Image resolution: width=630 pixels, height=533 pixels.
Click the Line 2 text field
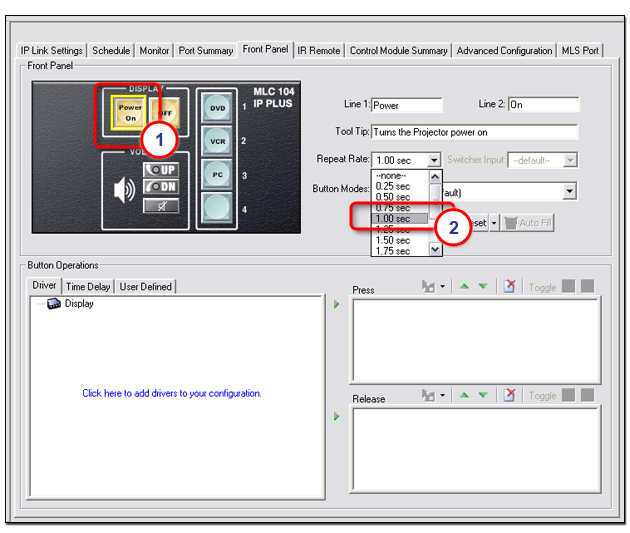tap(544, 105)
